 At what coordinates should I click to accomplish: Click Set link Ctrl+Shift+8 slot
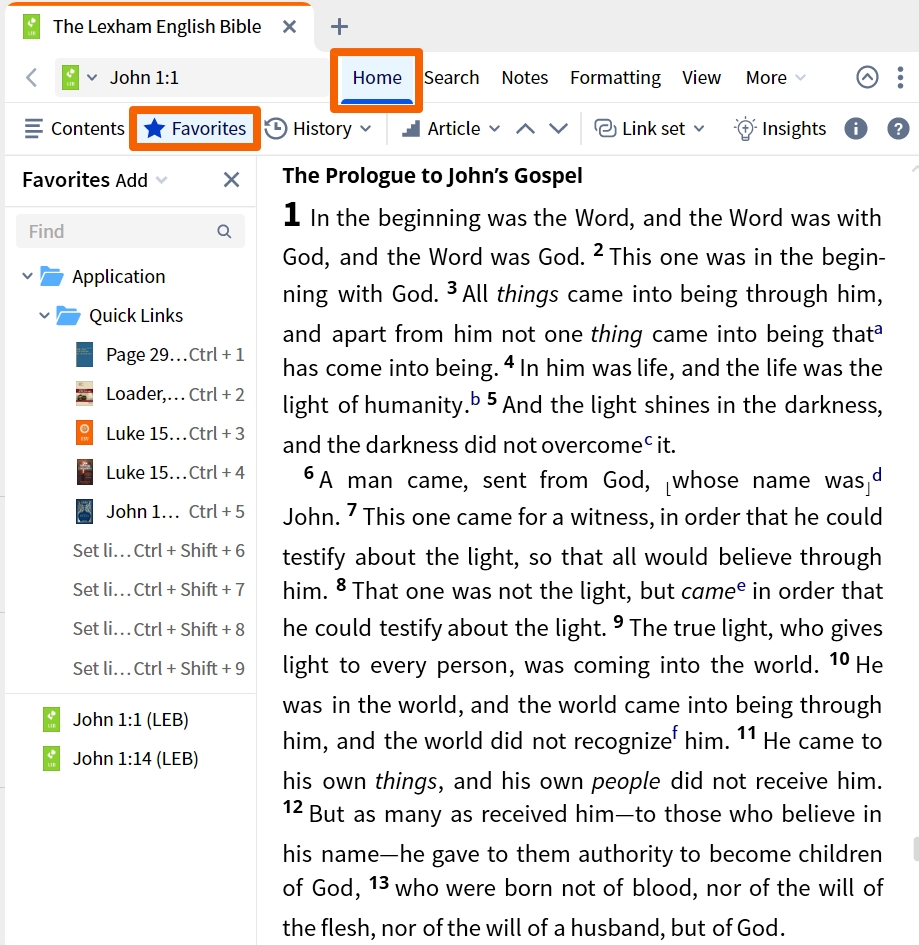158,629
